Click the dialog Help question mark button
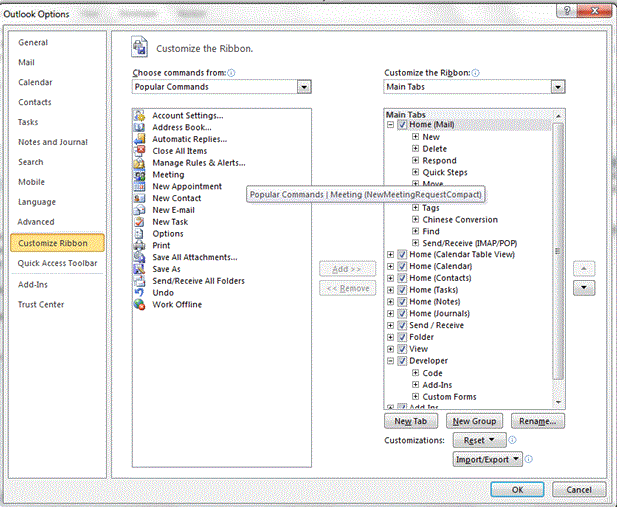This screenshot has height=507, width=617. pyautogui.click(x=566, y=11)
